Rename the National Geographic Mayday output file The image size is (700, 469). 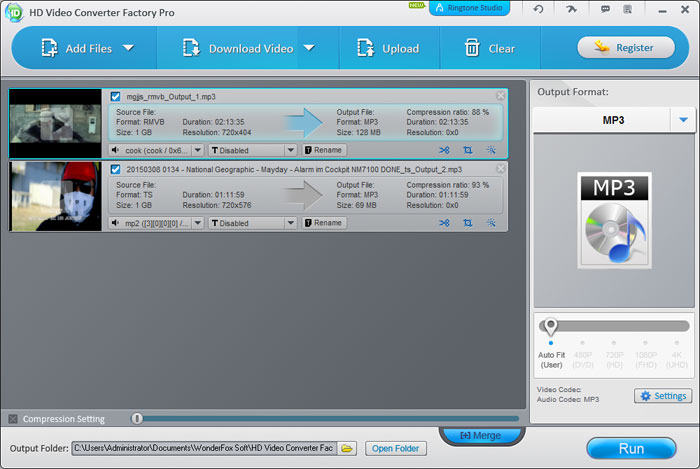[324, 223]
